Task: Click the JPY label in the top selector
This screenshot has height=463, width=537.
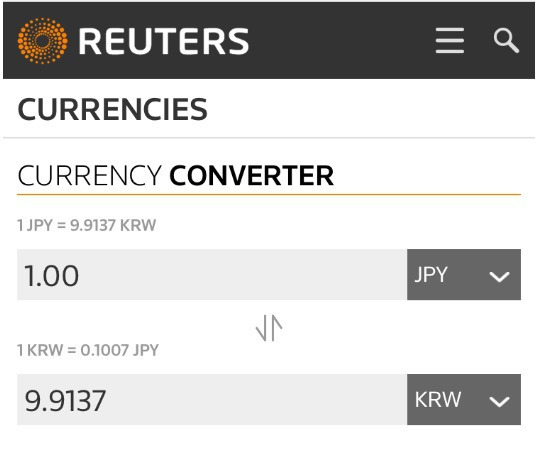Action: [x=431, y=275]
